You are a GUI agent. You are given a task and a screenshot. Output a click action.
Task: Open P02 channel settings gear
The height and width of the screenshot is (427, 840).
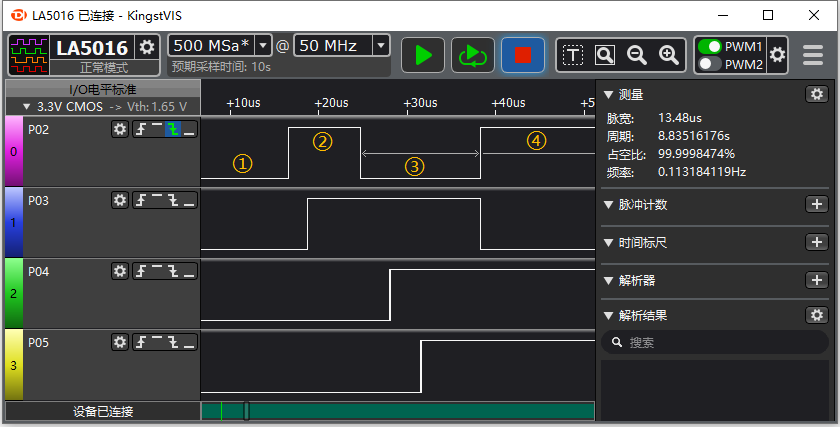120,129
